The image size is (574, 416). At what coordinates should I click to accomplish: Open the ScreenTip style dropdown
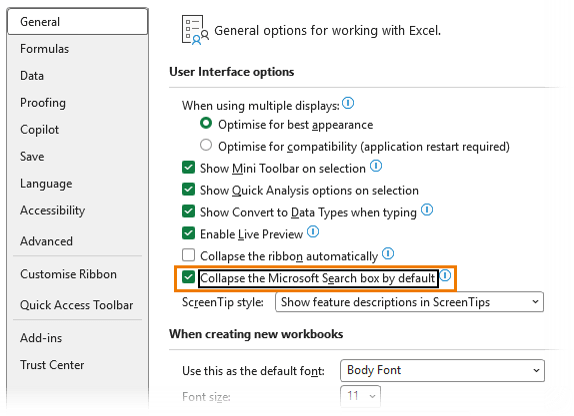[x=409, y=302]
